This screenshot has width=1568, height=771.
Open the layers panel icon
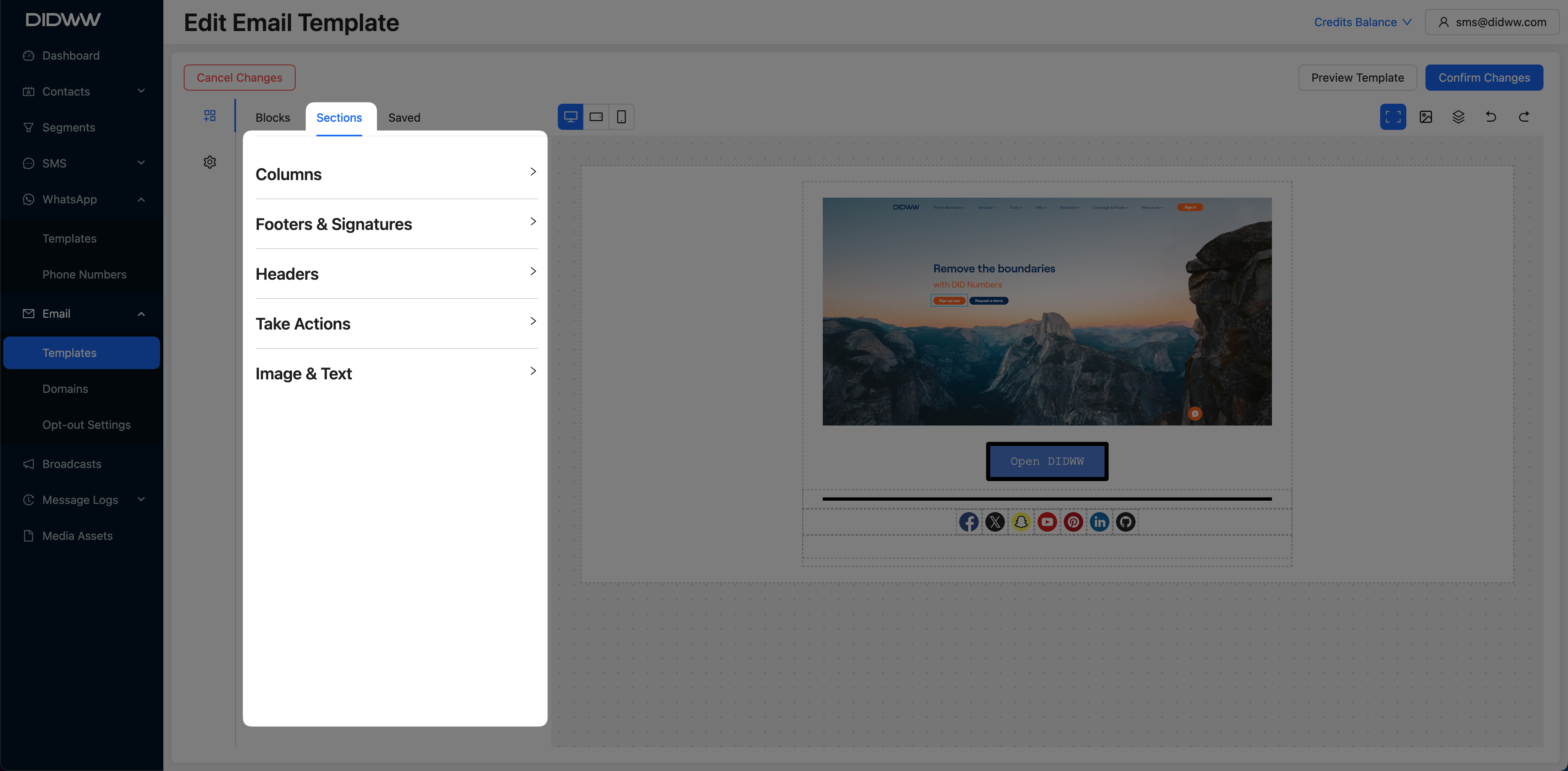1459,117
